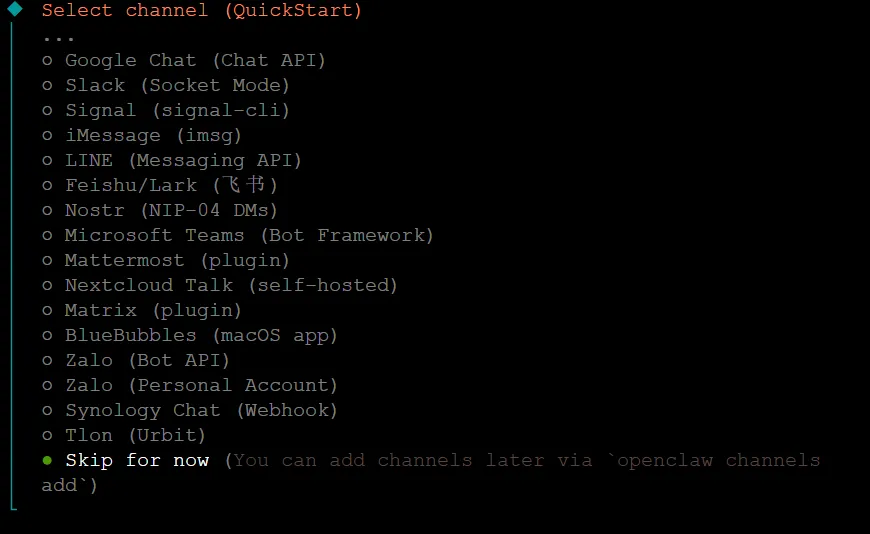Click the teal diamond prompt icon
Screen dimensions: 870x534
click(x=14, y=10)
